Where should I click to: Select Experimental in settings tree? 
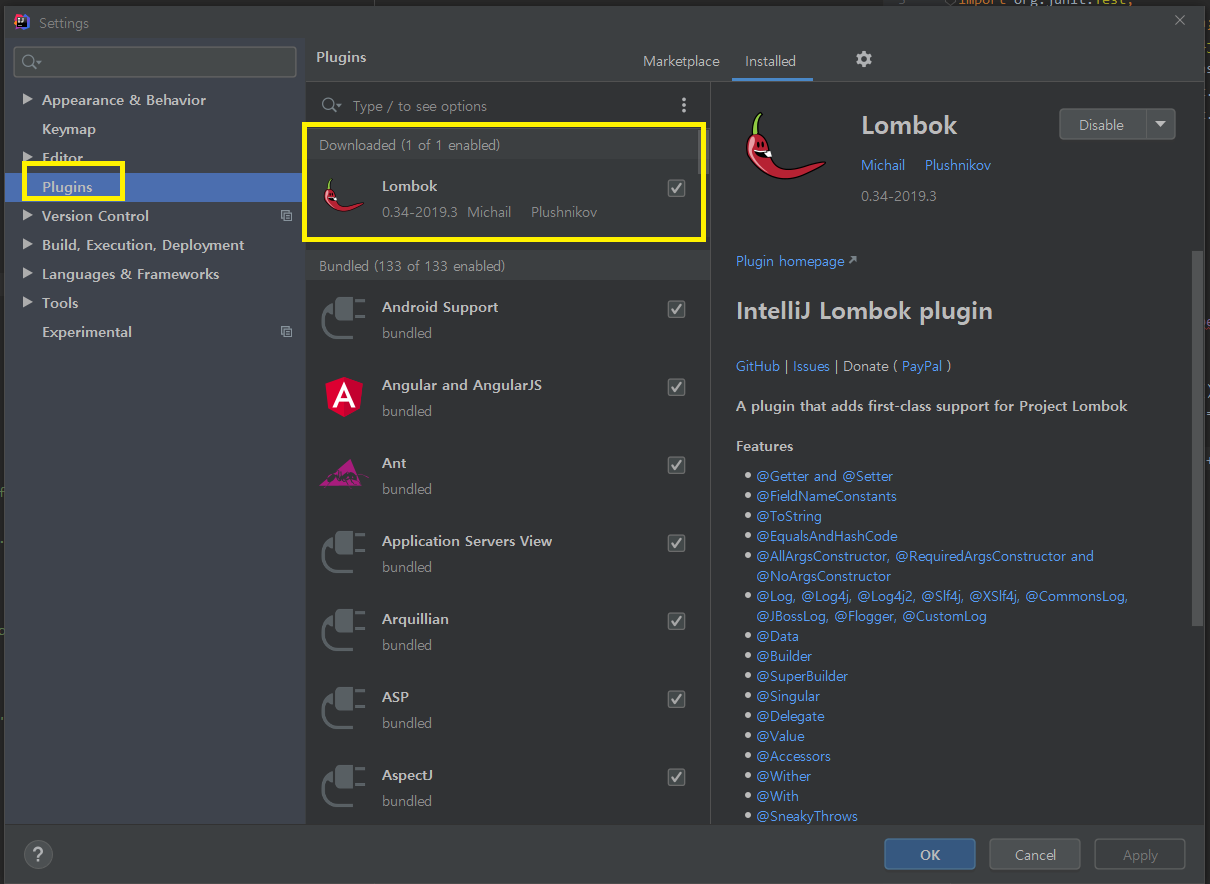(x=87, y=332)
